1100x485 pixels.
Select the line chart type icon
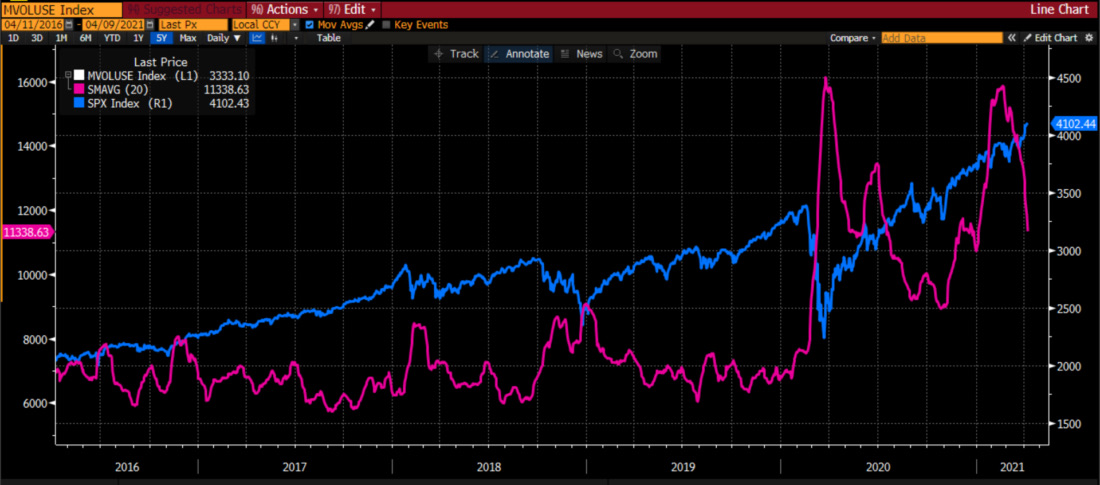(257, 38)
